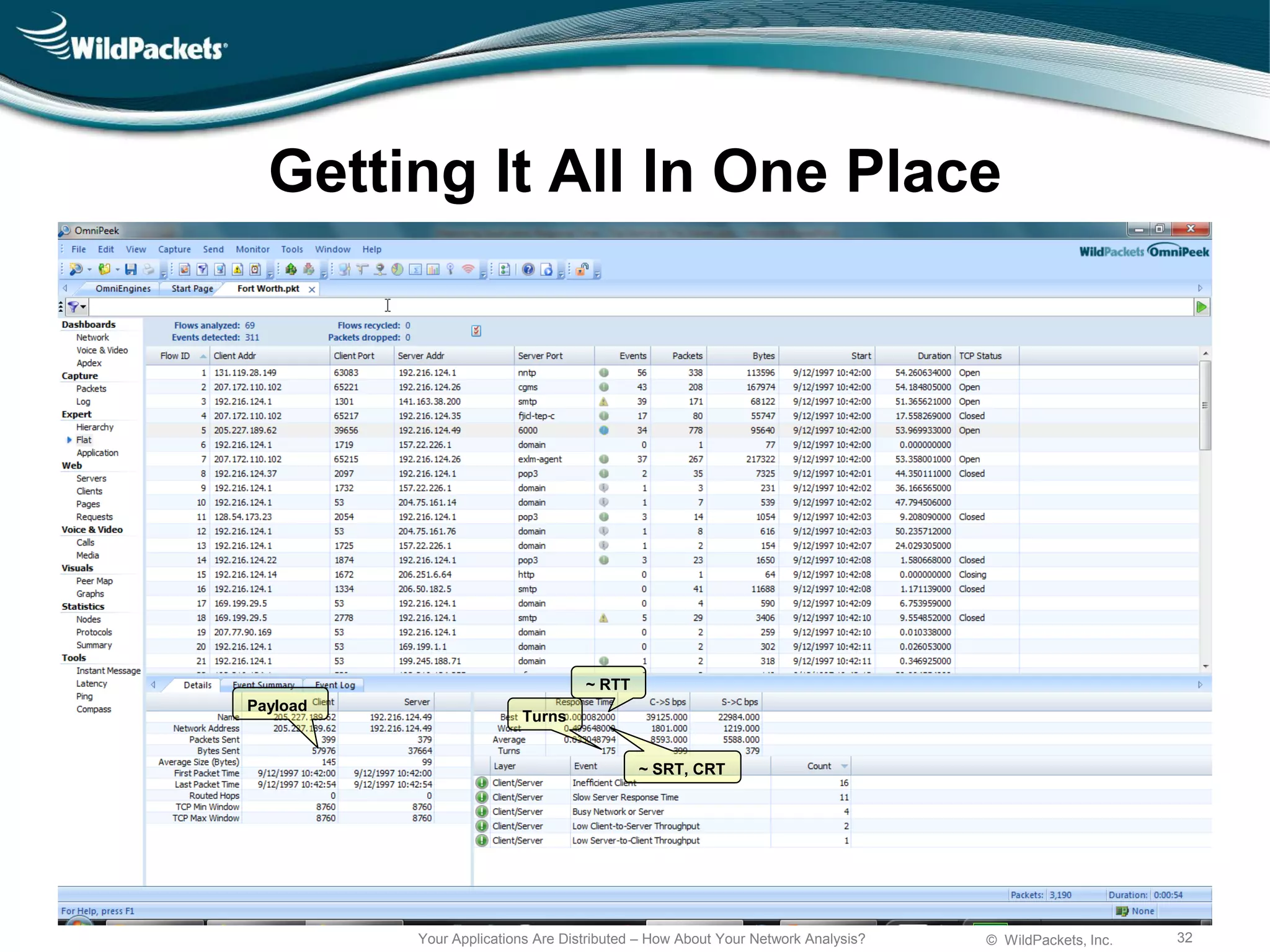Open the pie chart monitor icon

pos(397,269)
